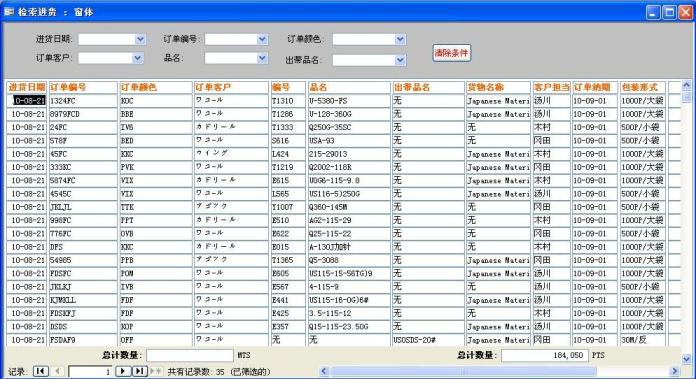Click the 订单纳期 column header

tap(594, 87)
